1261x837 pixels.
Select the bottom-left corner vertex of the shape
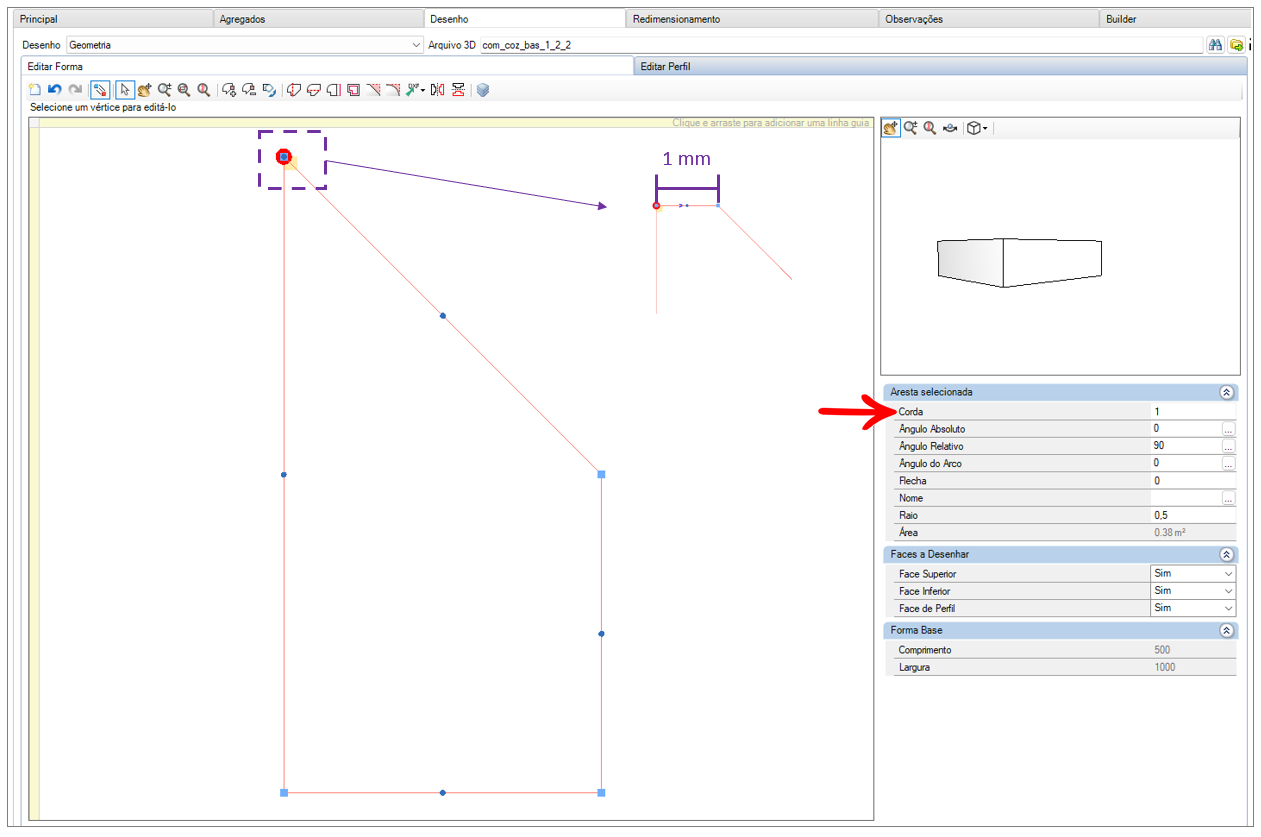284,793
